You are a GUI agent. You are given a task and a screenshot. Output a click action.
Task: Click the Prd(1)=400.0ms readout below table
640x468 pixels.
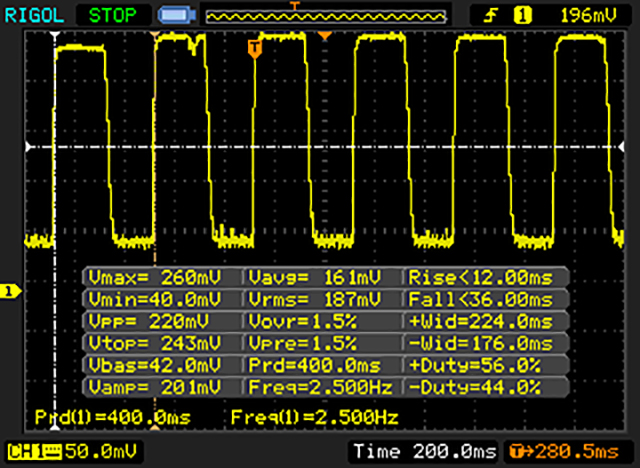click(x=113, y=417)
